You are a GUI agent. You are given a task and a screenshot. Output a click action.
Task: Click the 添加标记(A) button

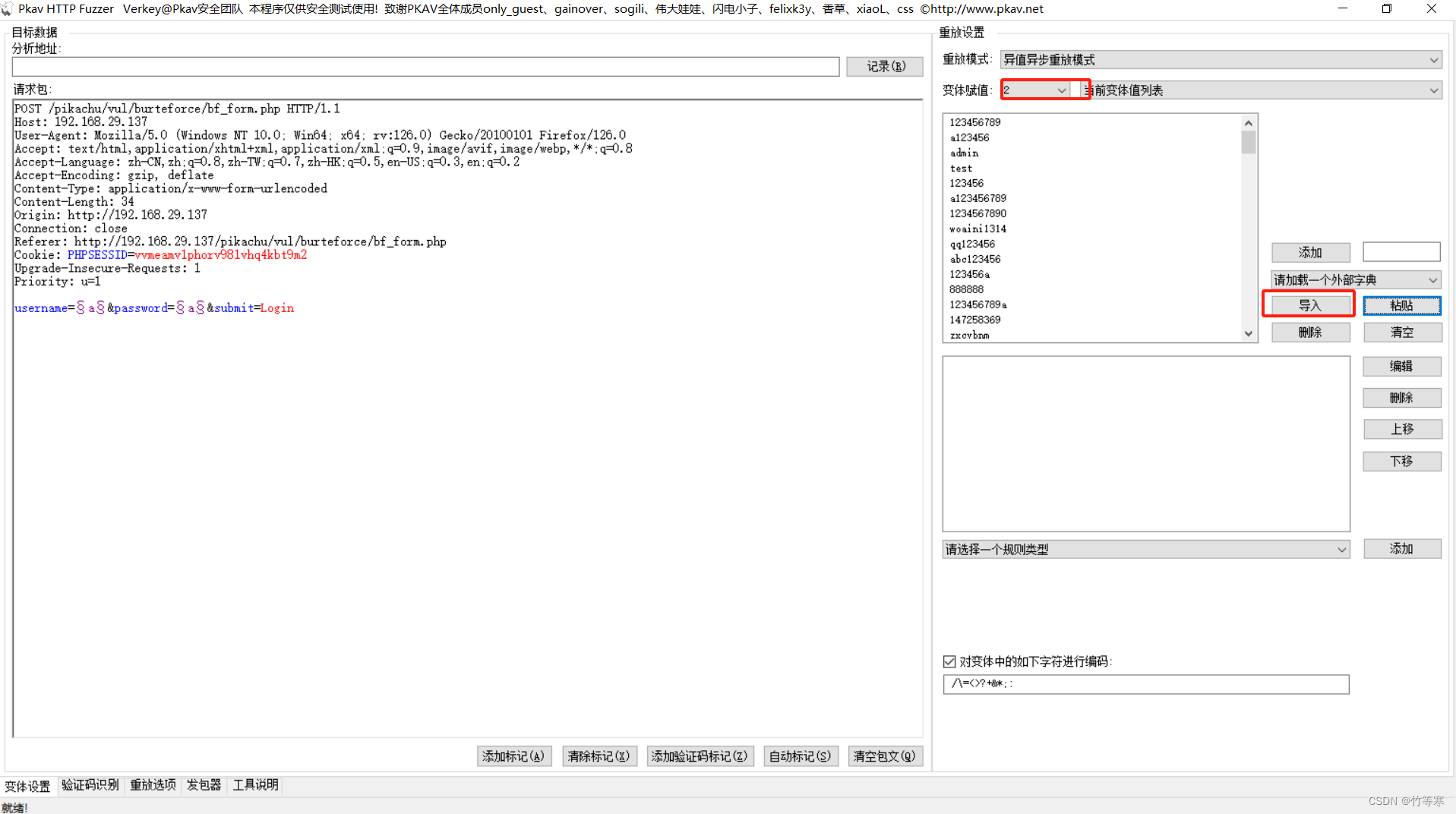514,756
